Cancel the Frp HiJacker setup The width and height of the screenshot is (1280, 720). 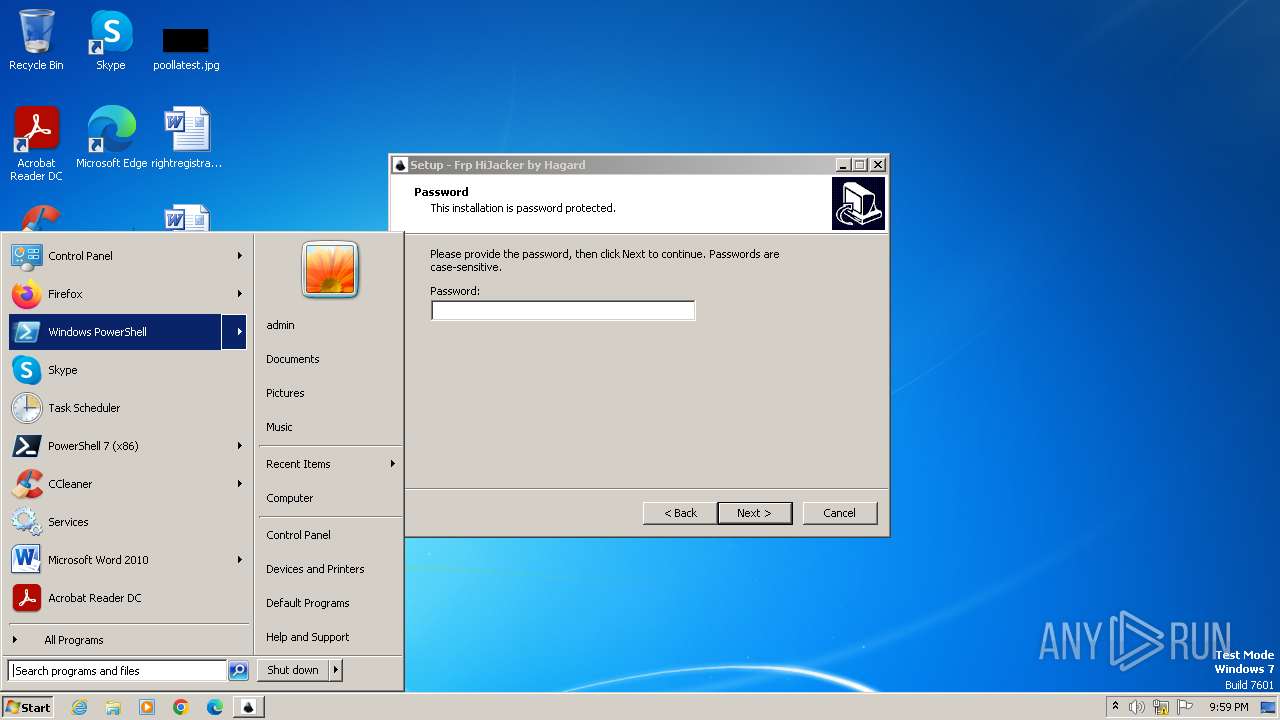pyautogui.click(x=840, y=513)
